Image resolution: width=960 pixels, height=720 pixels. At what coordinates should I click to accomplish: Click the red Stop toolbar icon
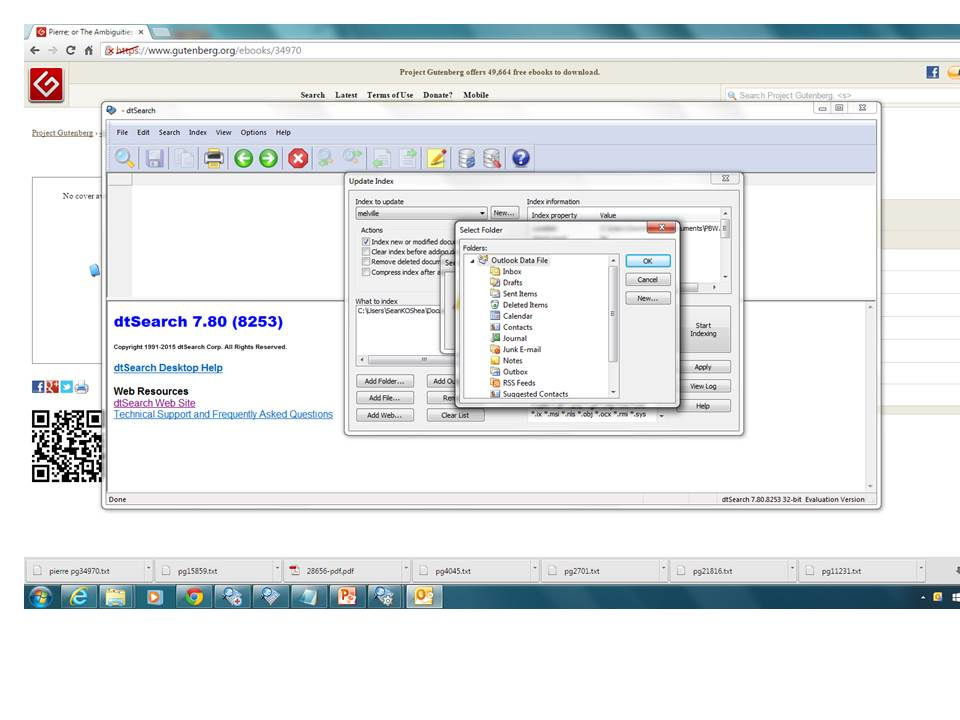[298, 159]
